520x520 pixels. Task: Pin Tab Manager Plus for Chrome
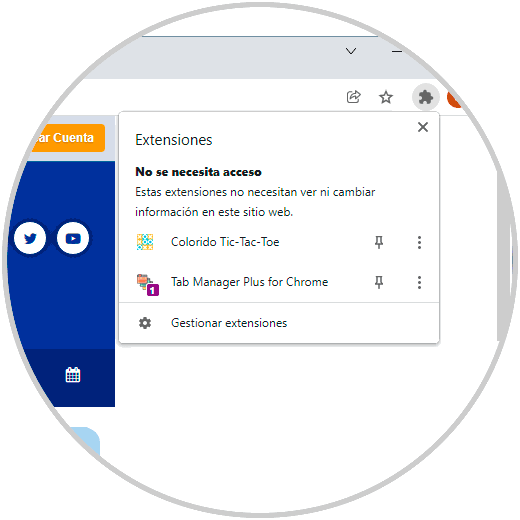point(379,282)
